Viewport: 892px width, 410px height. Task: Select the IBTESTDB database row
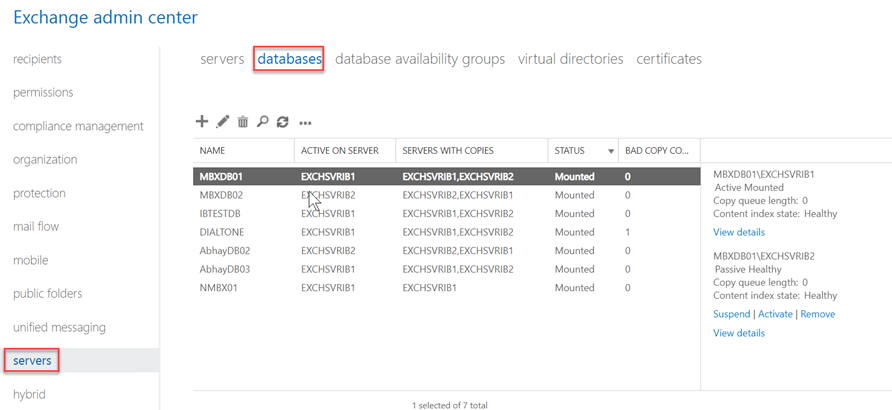click(x=447, y=214)
